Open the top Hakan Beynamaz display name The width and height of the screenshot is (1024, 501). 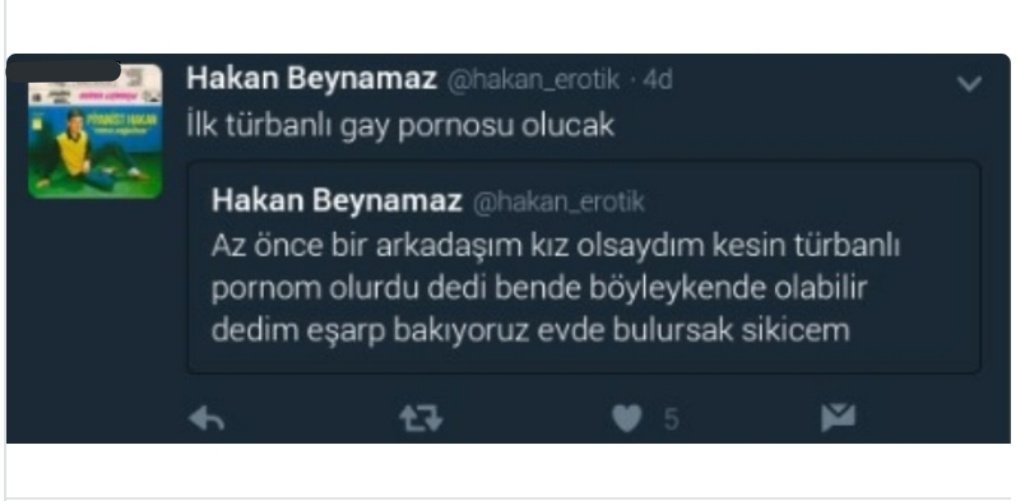click(x=312, y=80)
